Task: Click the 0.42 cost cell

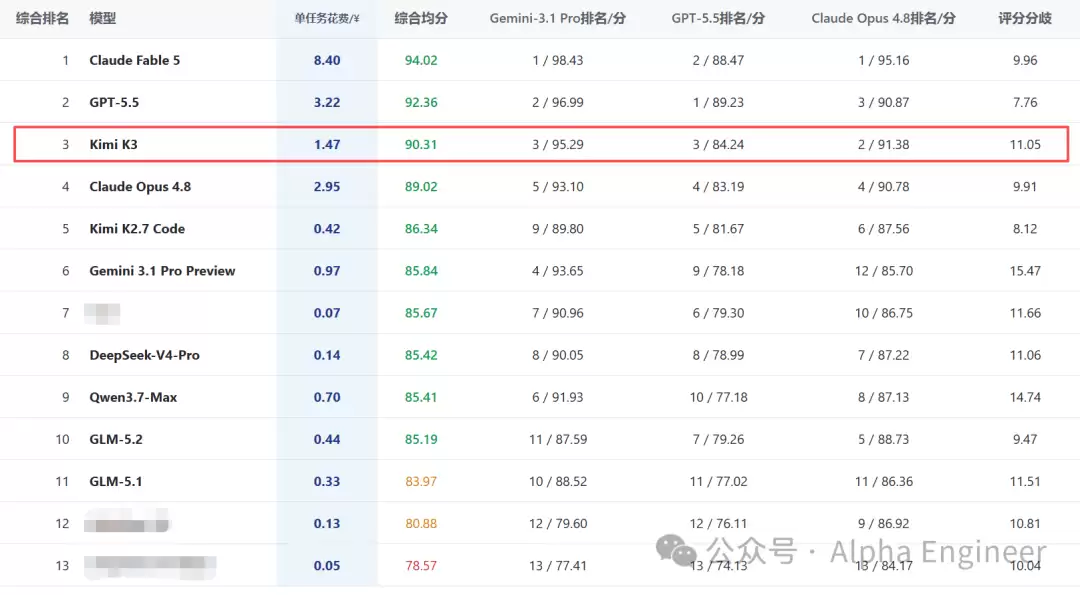Action: pos(326,229)
